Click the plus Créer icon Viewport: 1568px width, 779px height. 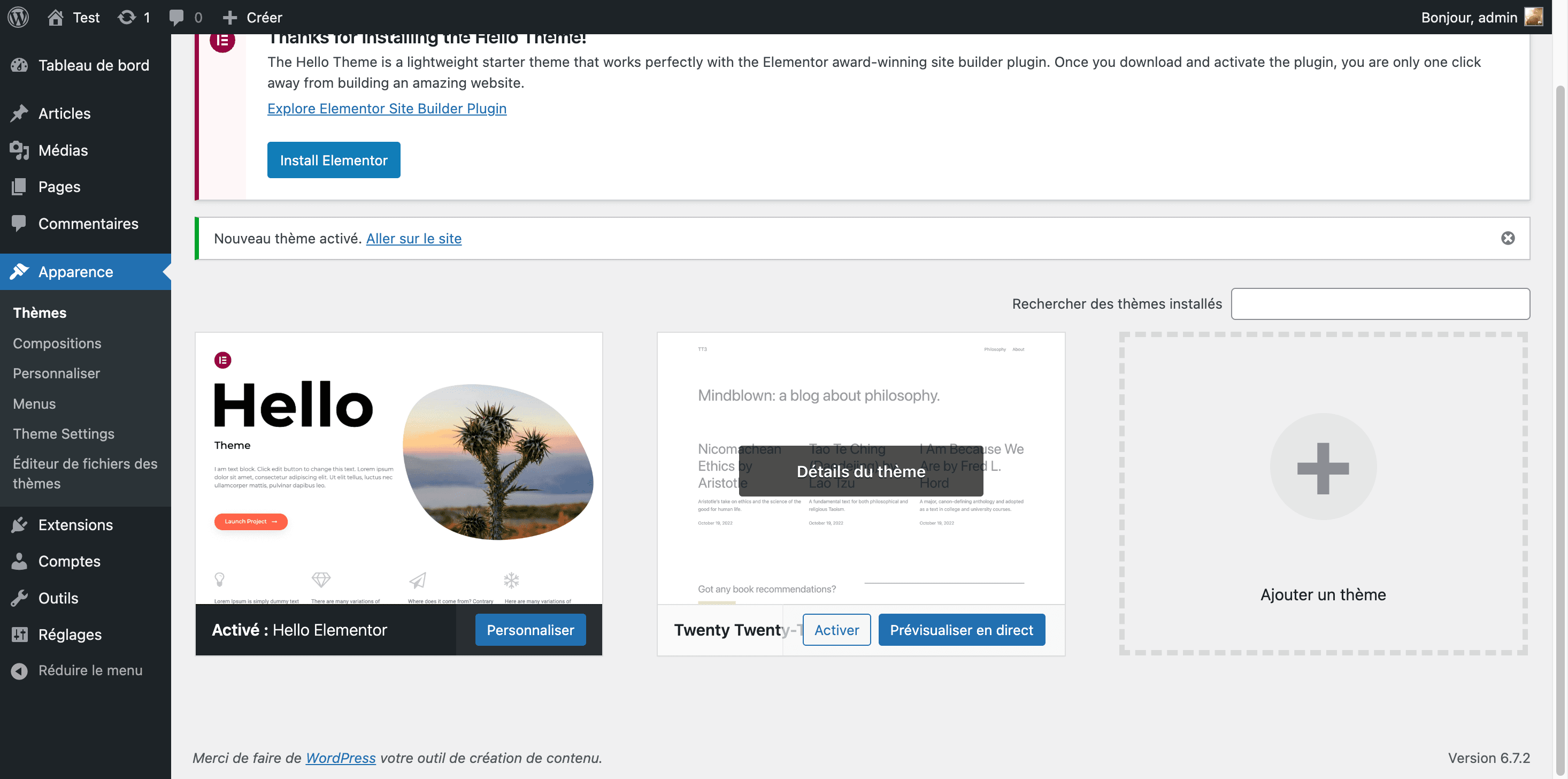point(230,17)
